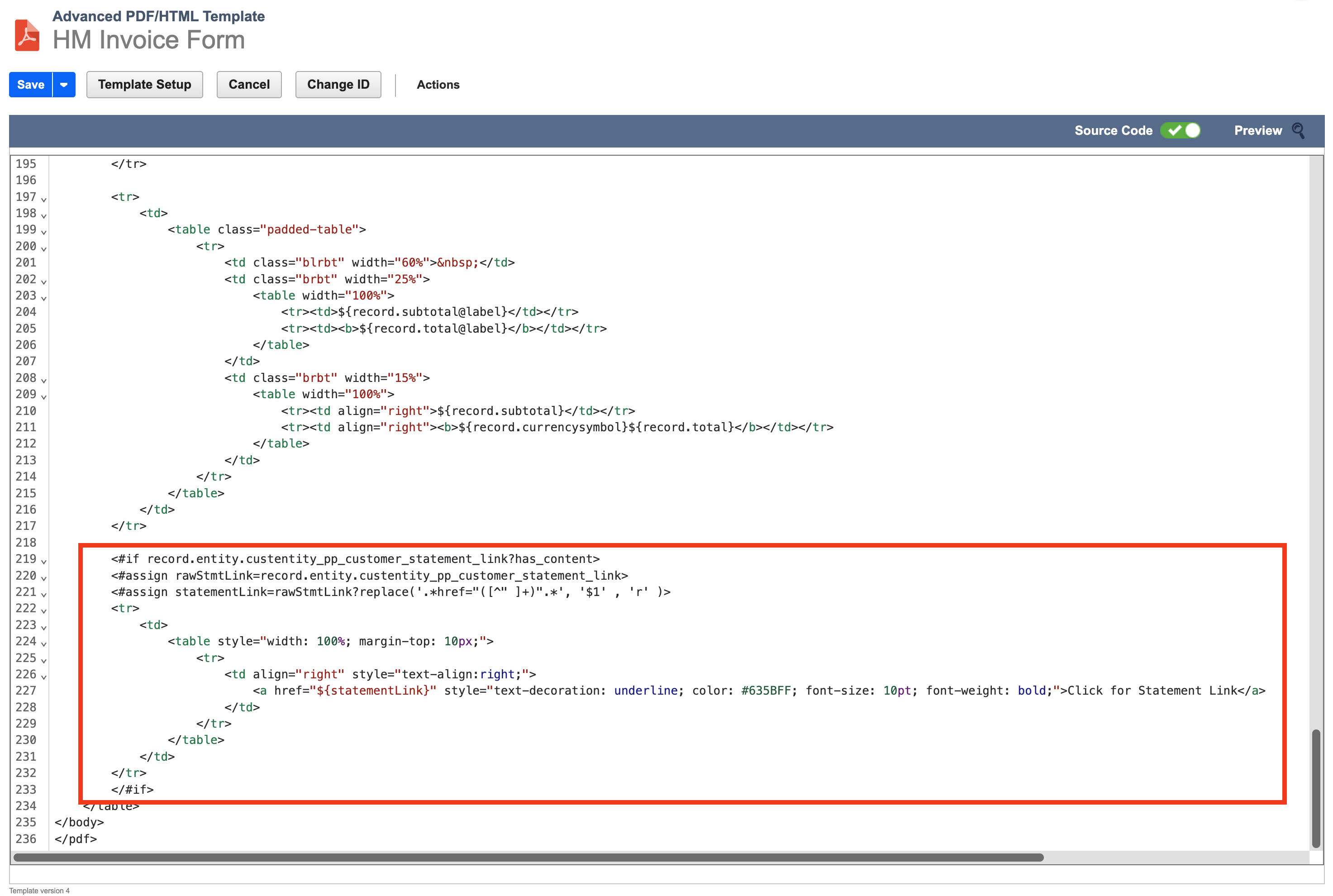
Task: Collapse code fold at line 224
Action: pos(43,644)
